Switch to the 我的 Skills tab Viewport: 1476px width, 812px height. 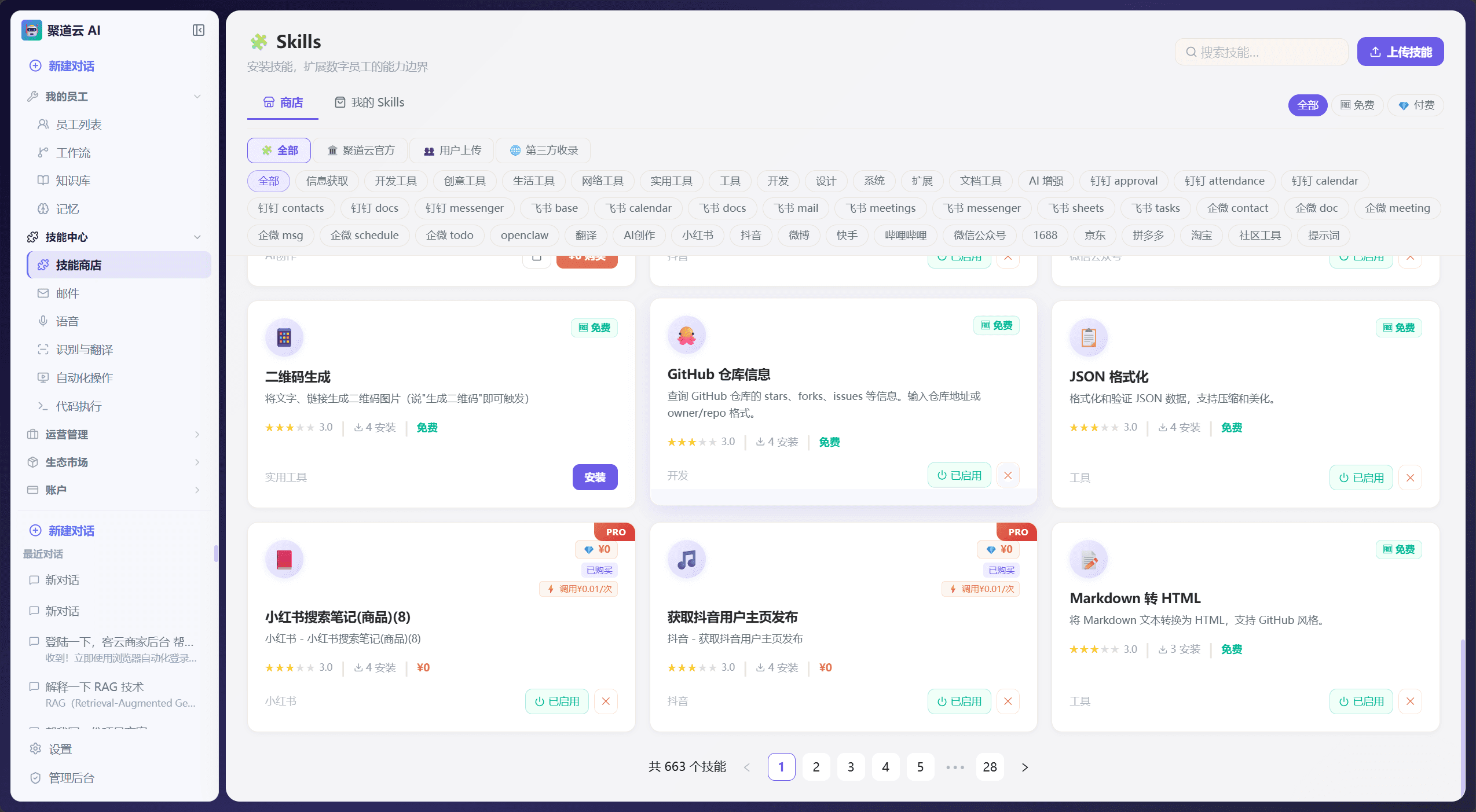tap(369, 102)
